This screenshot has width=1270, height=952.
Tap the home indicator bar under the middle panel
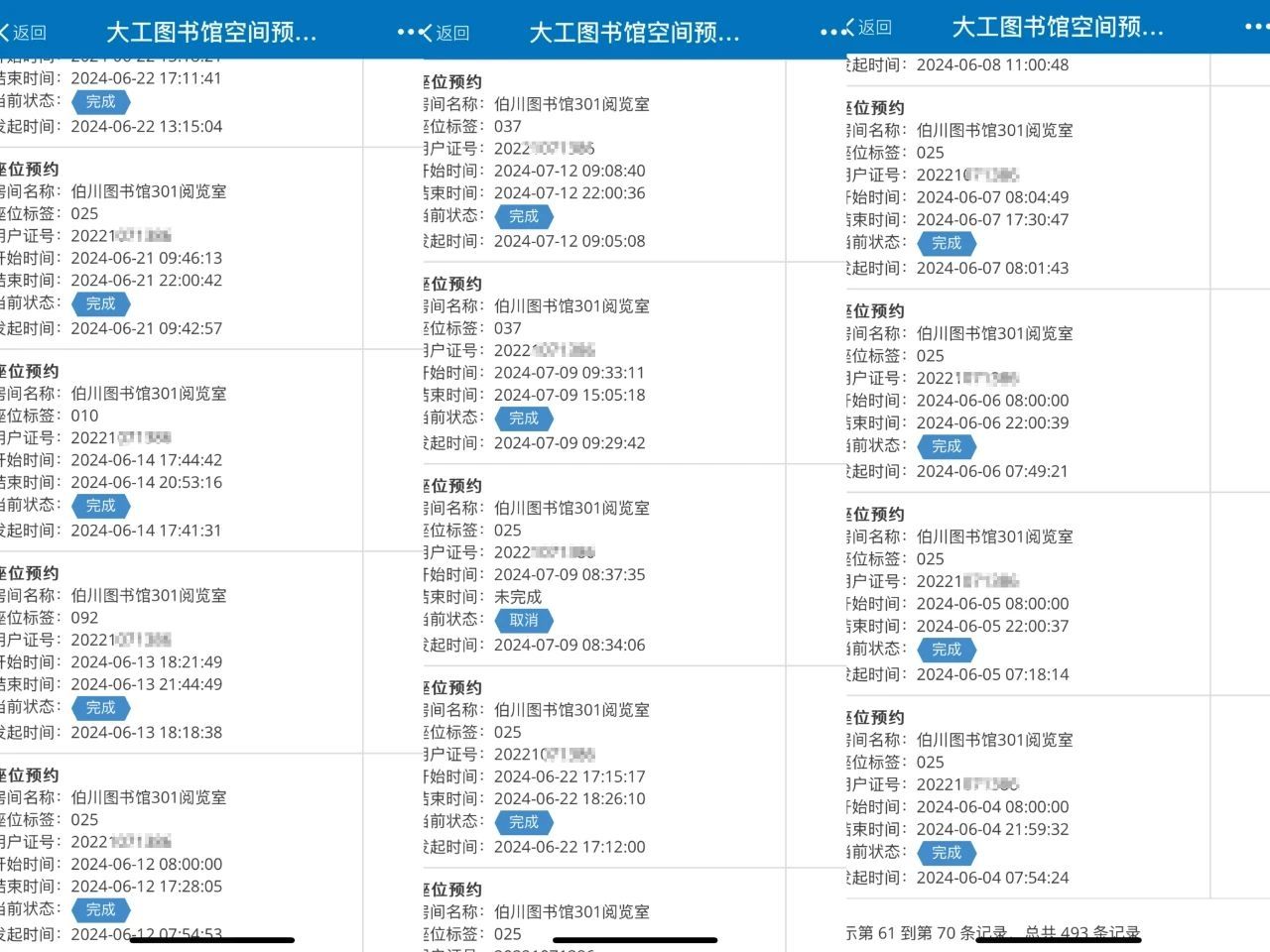tap(634, 940)
